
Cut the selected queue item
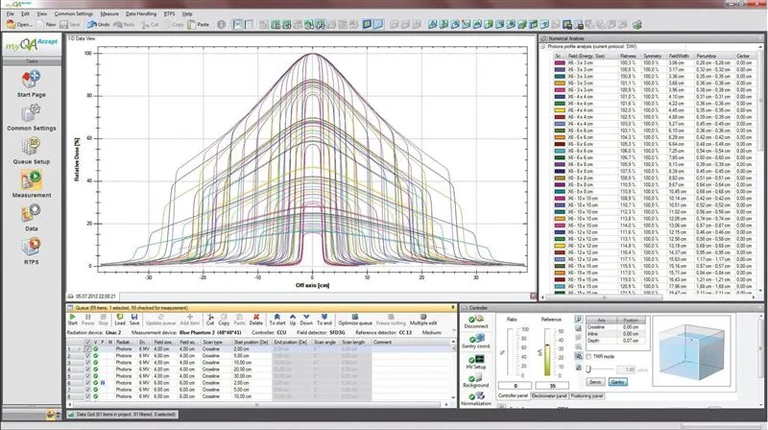210,320
